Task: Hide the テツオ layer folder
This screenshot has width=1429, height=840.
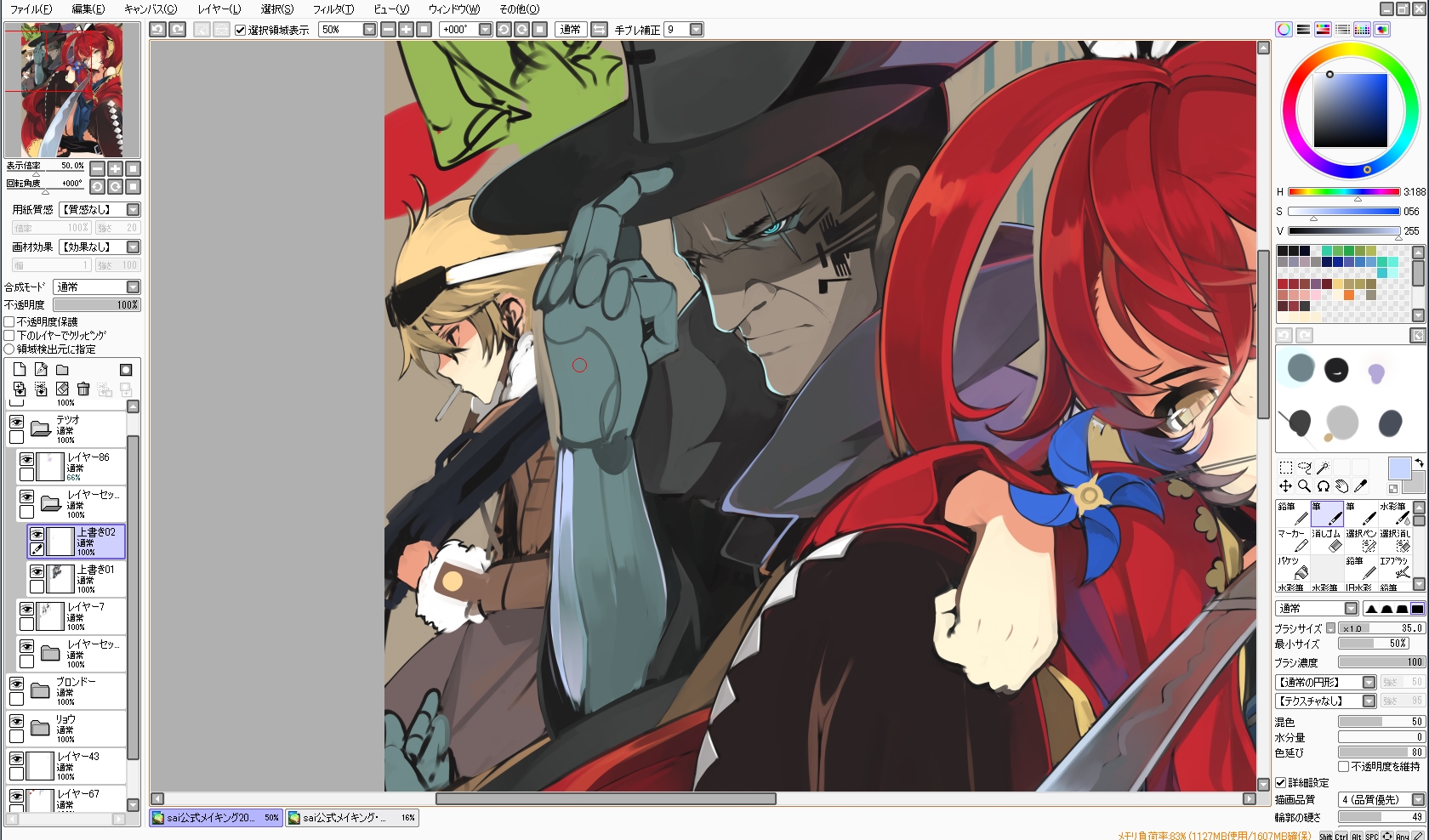Action: 16,422
